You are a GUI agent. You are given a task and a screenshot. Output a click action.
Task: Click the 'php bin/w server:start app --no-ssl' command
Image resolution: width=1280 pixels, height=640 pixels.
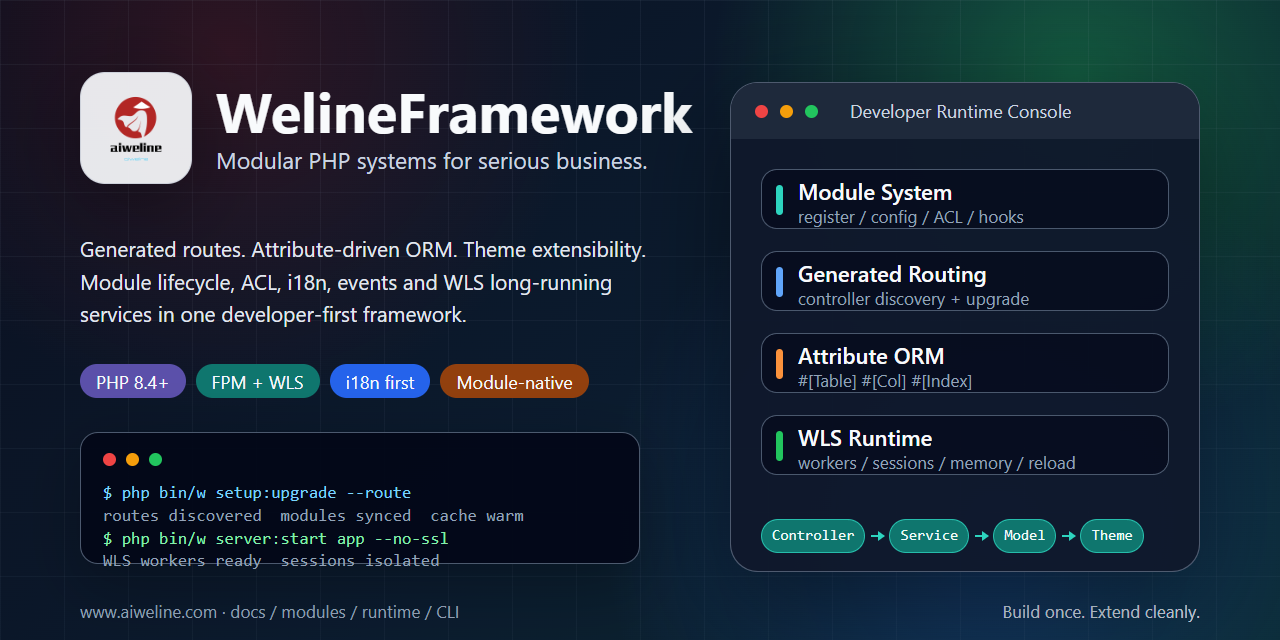point(276,539)
